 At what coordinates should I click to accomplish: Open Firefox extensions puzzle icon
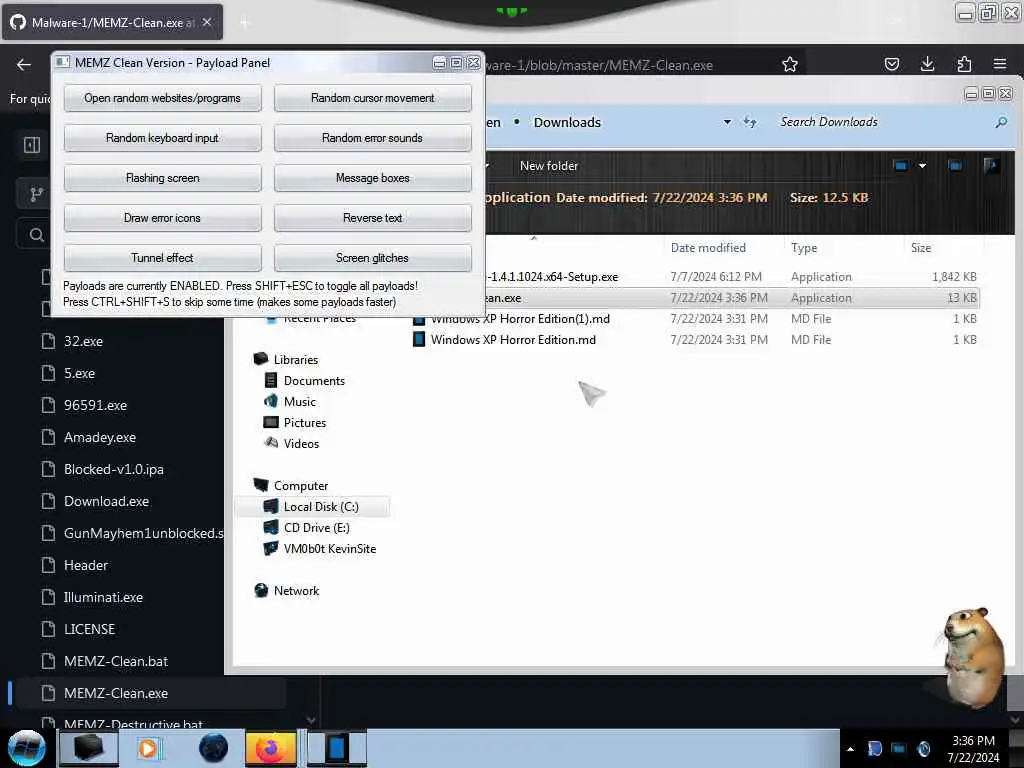[x=964, y=64]
